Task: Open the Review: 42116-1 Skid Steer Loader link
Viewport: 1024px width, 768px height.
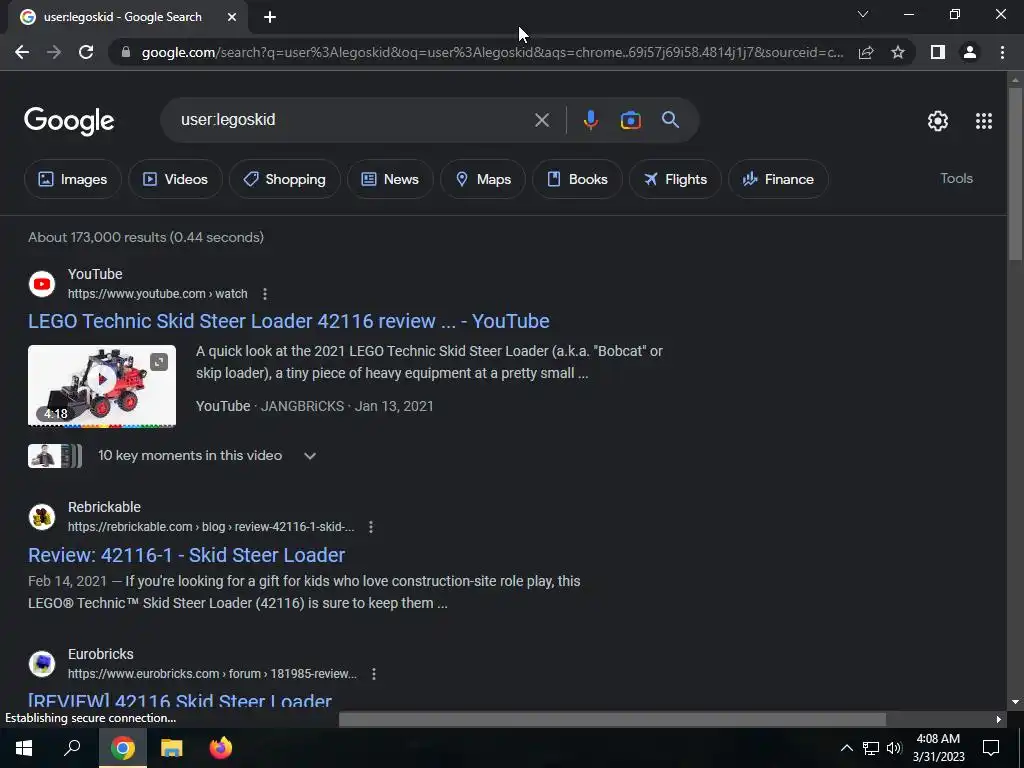Action: 186,554
